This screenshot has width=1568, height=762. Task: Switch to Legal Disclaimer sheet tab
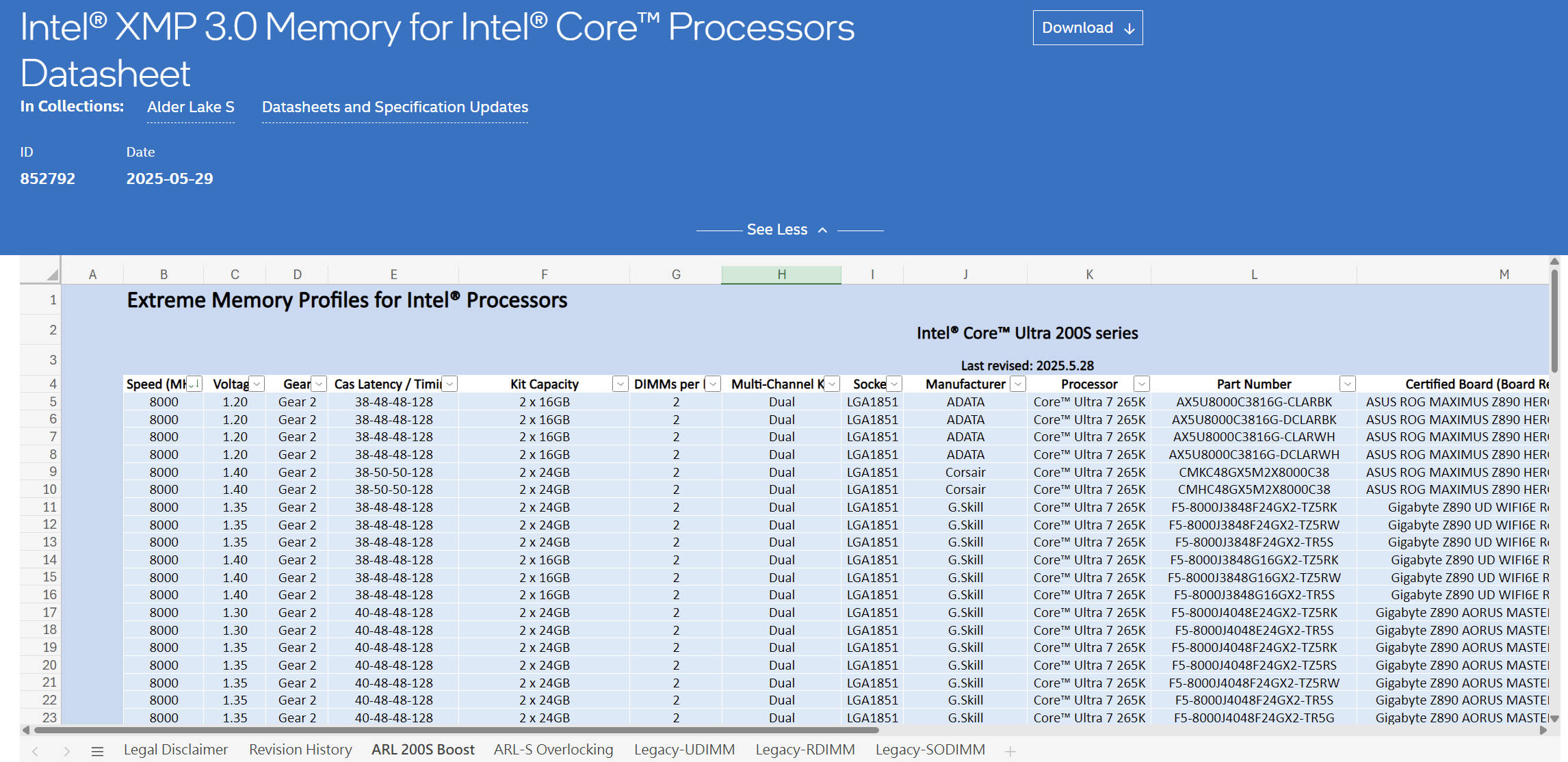[x=176, y=750]
